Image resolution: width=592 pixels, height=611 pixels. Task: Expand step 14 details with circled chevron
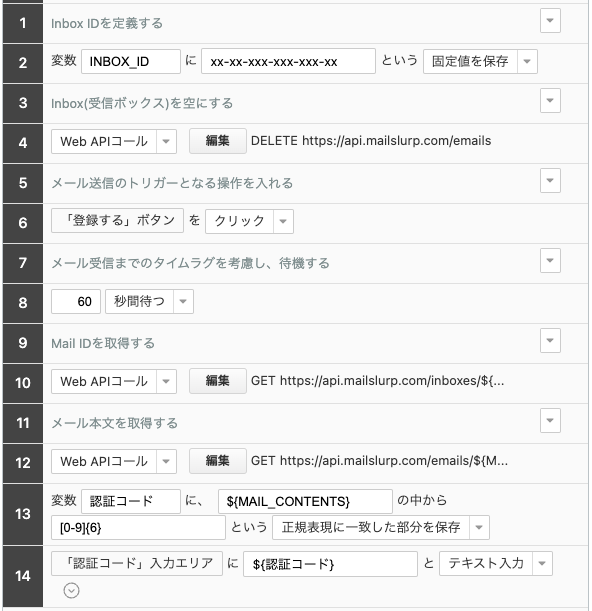(x=71, y=590)
